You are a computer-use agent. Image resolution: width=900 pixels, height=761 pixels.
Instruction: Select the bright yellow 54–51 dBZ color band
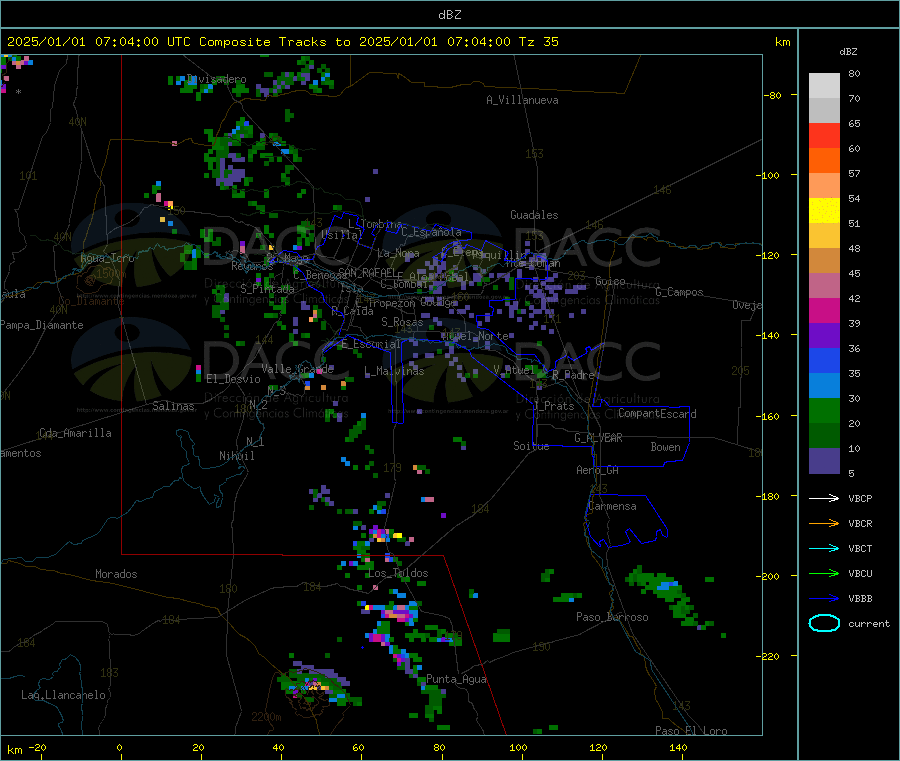(x=824, y=211)
